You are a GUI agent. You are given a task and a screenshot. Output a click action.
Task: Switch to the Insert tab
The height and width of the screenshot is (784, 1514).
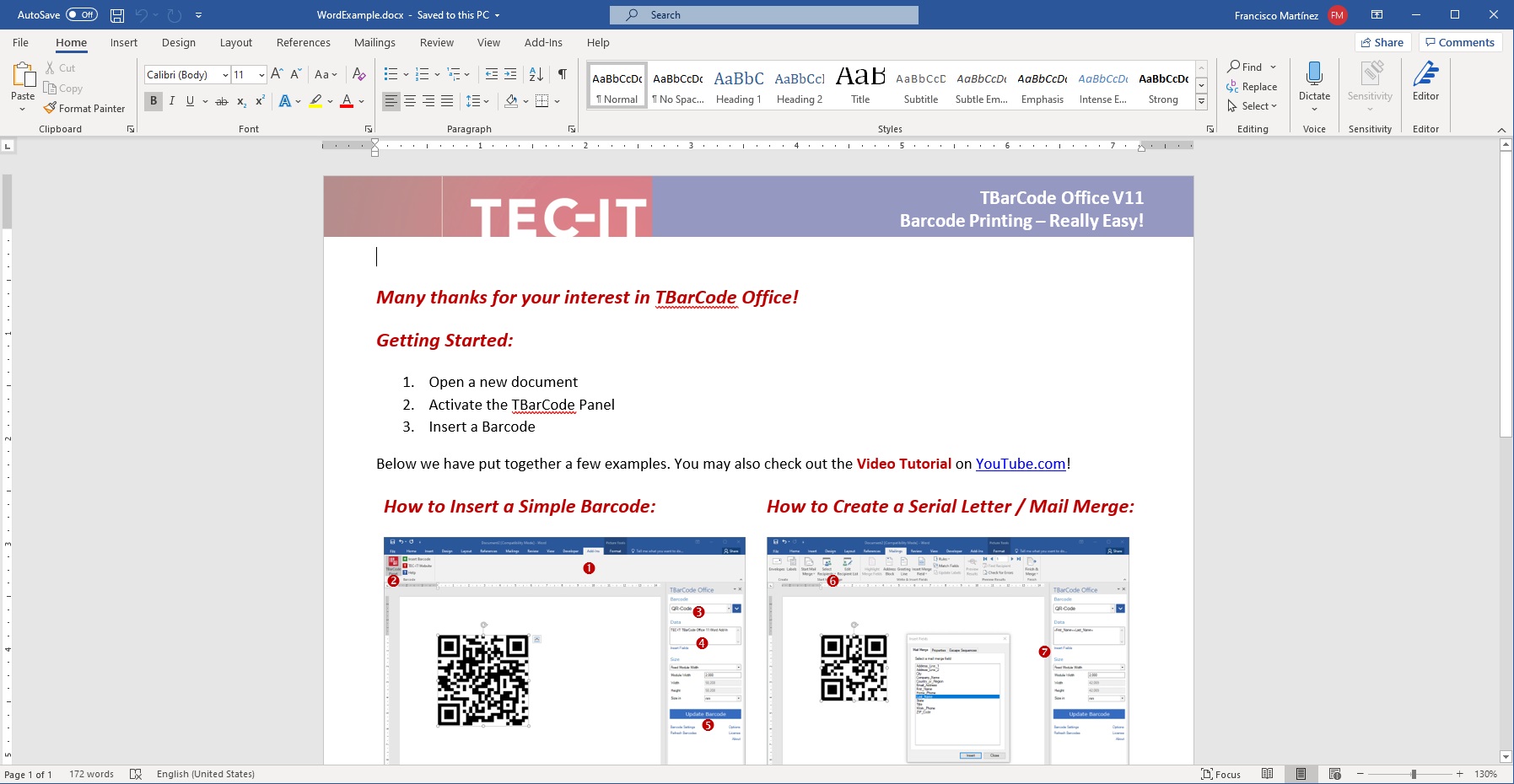pyautogui.click(x=124, y=42)
